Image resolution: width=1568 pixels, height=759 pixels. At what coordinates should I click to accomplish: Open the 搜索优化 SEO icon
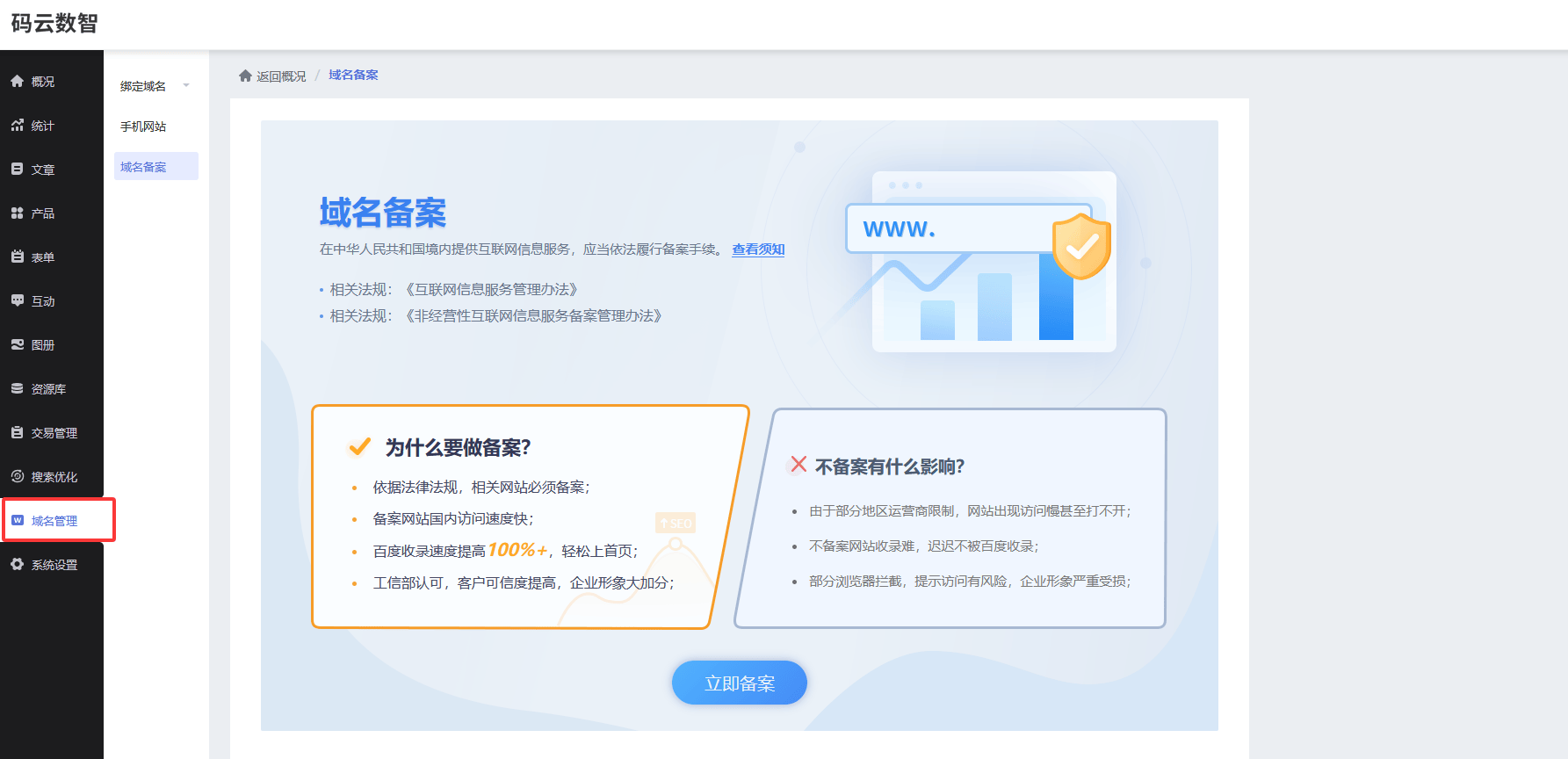tap(17, 476)
